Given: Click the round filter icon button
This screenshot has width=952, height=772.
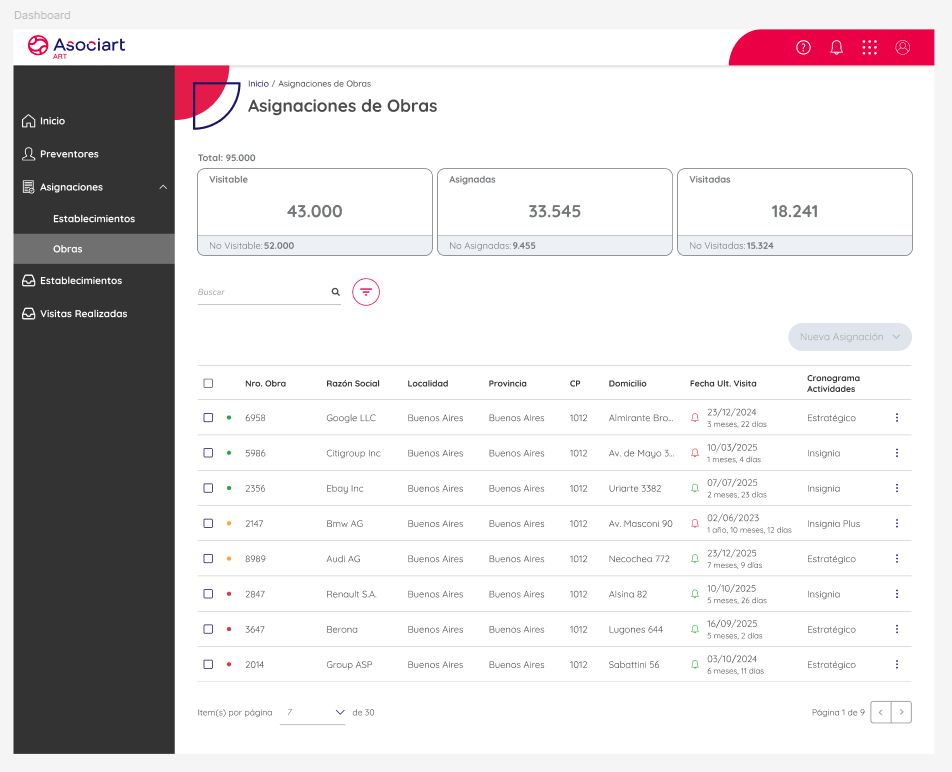Looking at the screenshot, I should pos(366,292).
